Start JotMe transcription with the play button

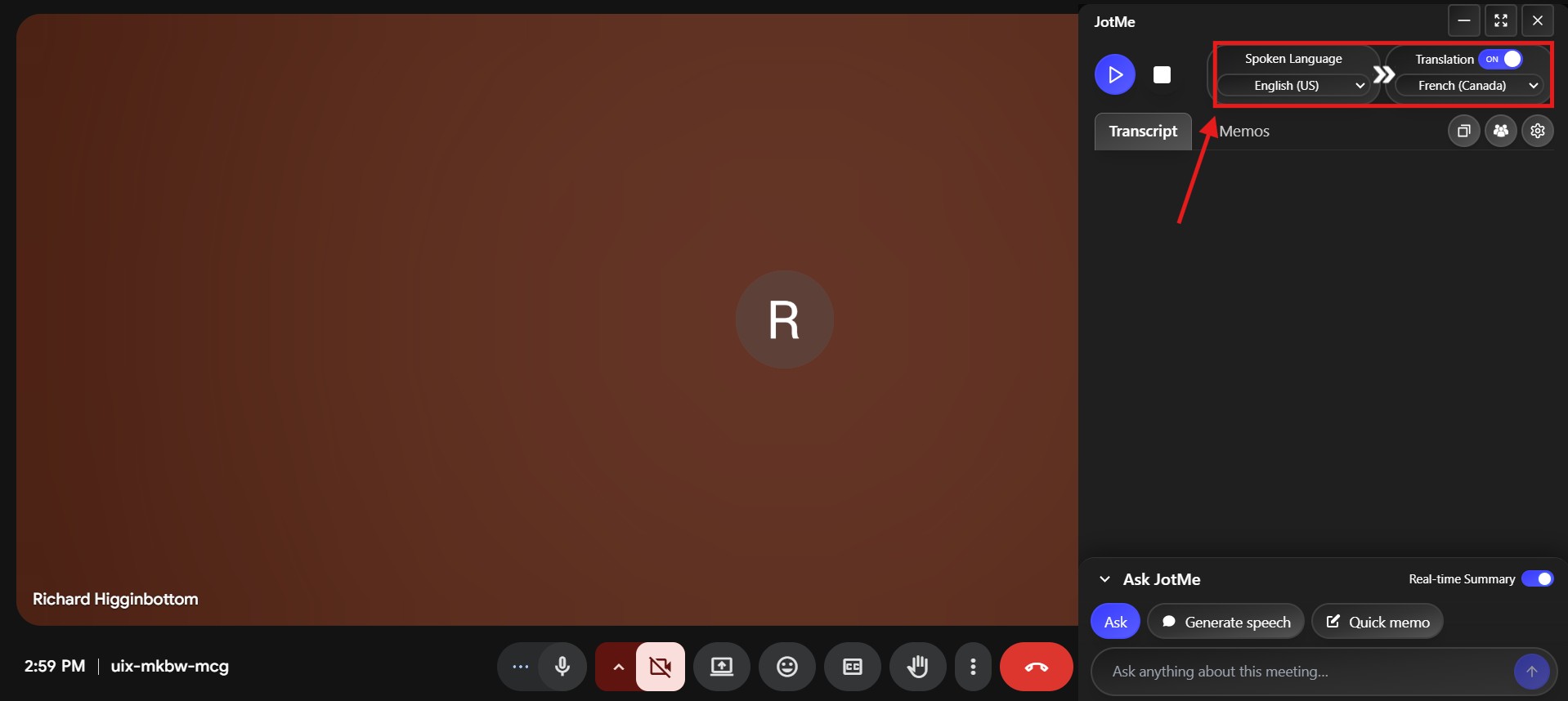pyautogui.click(x=1114, y=74)
